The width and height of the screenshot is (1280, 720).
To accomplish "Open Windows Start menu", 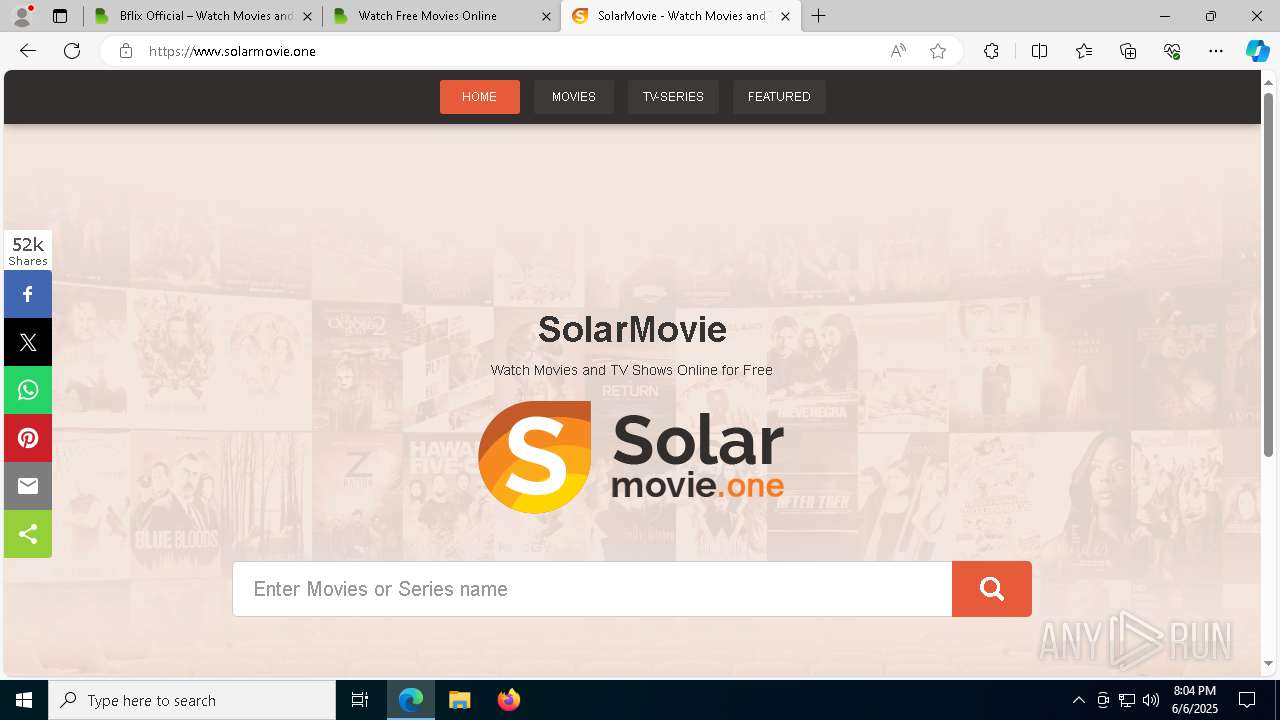I will 24,700.
